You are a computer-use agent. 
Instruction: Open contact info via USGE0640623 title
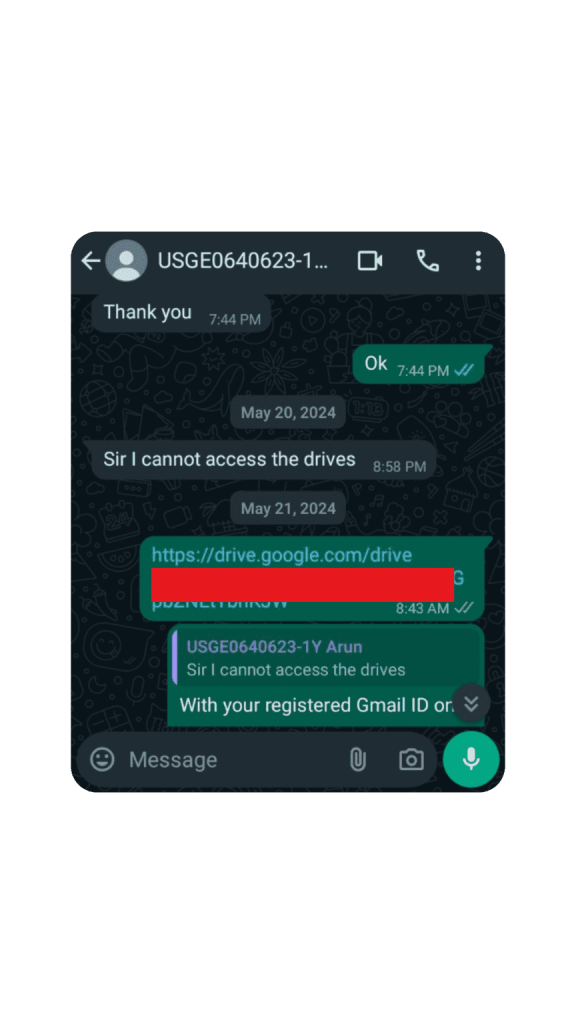[243, 261]
